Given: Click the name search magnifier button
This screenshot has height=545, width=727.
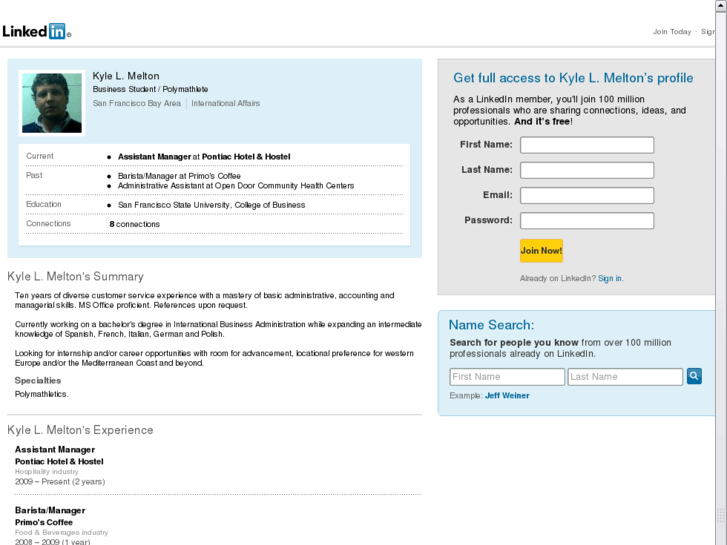Looking at the screenshot, I should pyautogui.click(x=694, y=376).
